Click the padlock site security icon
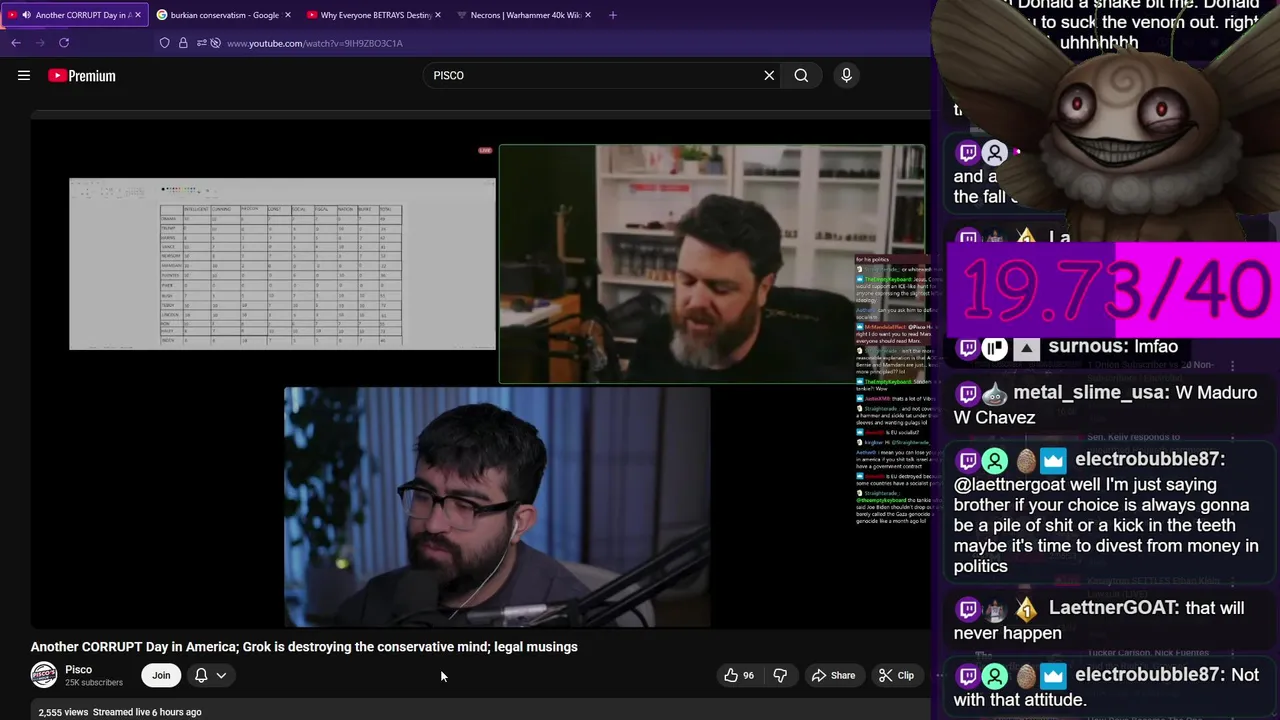 (x=183, y=43)
